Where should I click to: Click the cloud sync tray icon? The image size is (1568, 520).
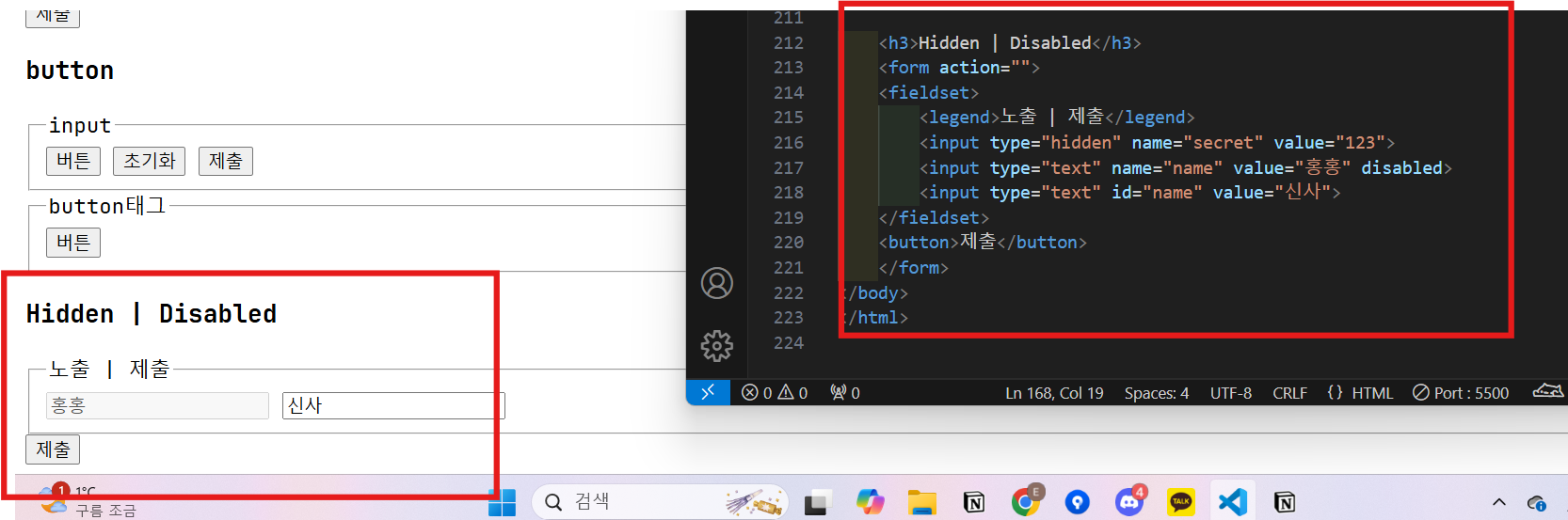point(1537,504)
